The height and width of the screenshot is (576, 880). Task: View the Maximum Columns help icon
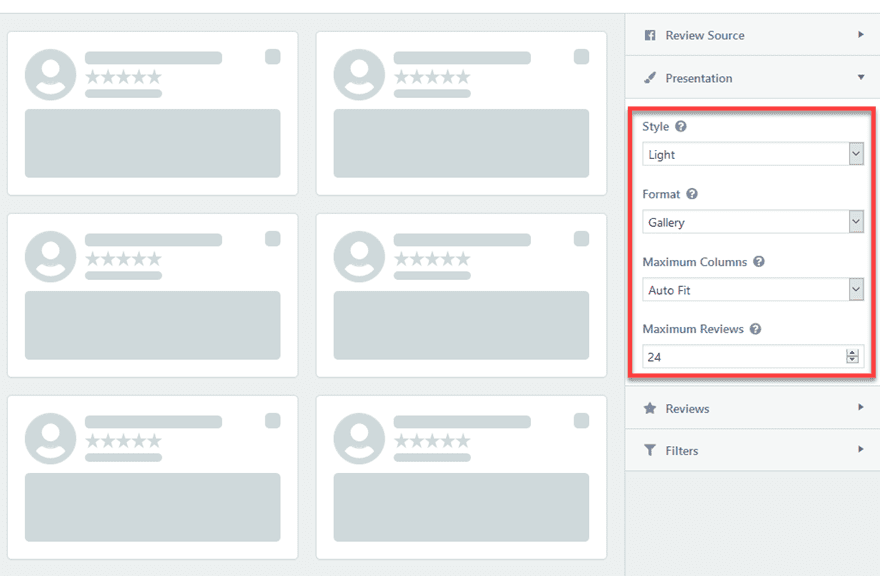pos(758,261)
